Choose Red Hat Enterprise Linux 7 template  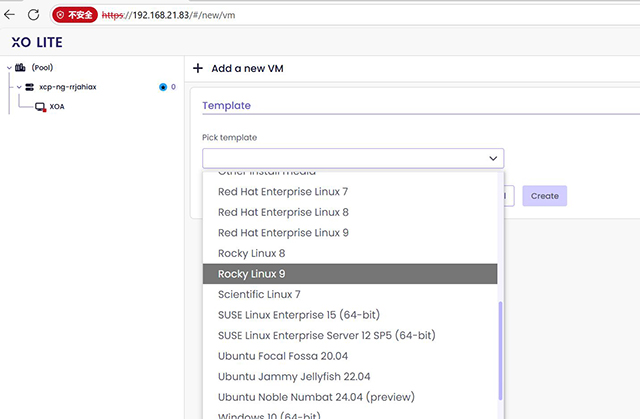[x=350, y=192]
